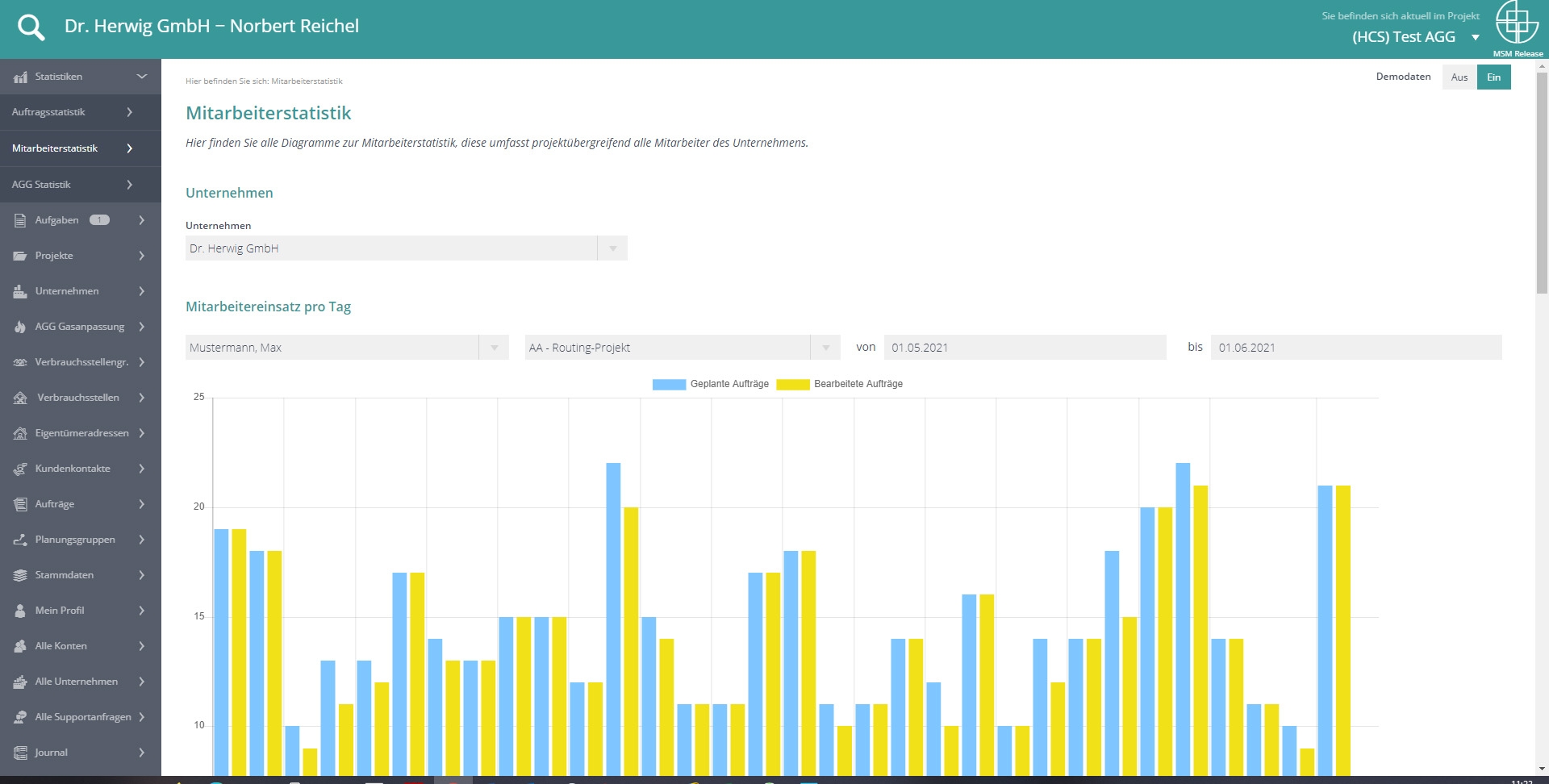Open Alle Supportanfragen menu item

81,717
